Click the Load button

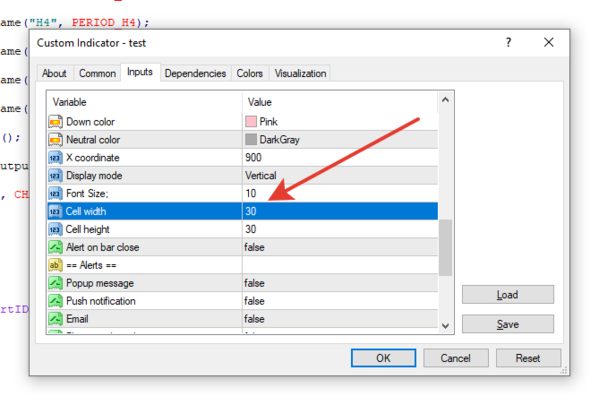point(507,295)
